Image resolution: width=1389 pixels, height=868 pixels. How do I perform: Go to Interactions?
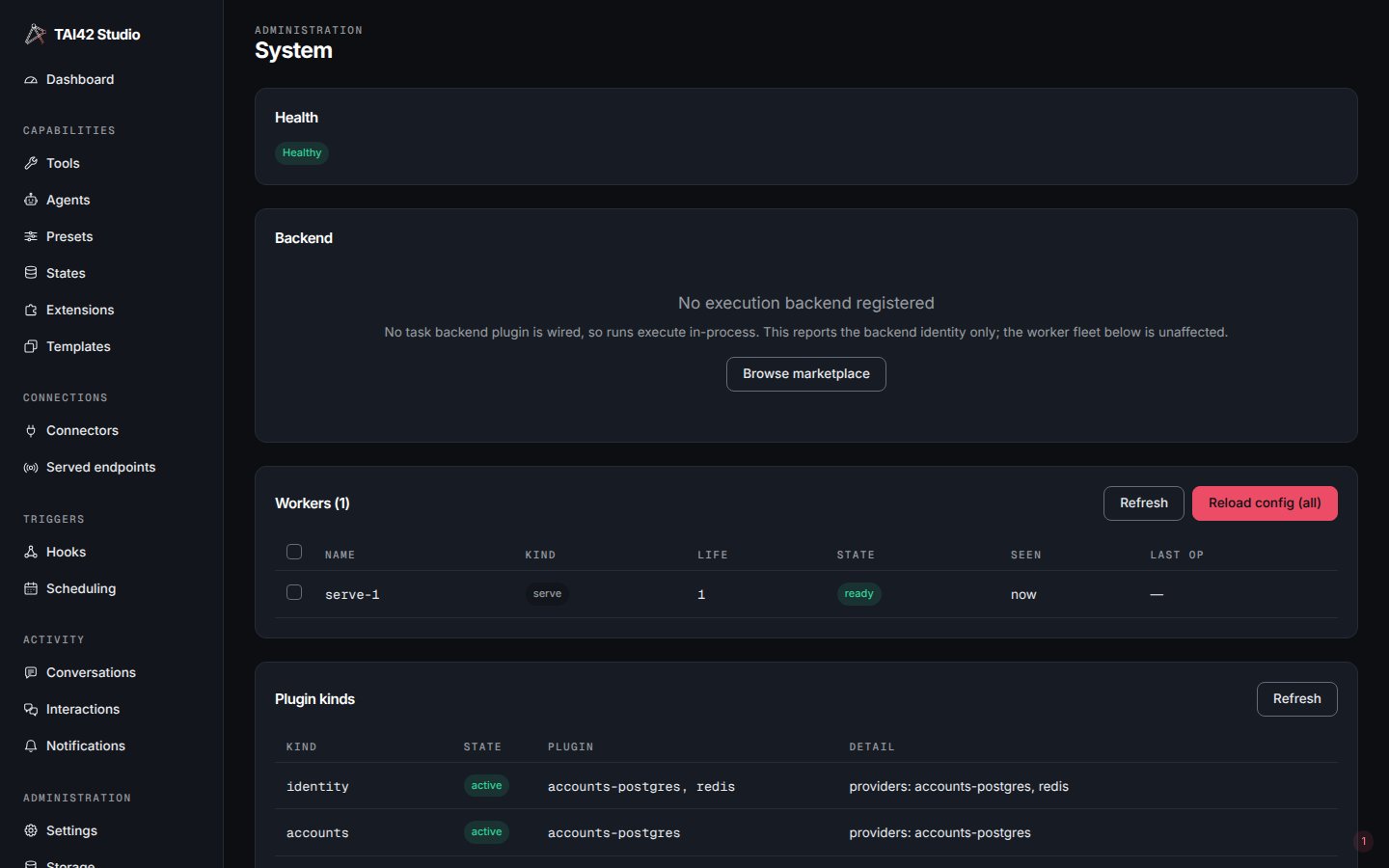click(x=111, y=710)
